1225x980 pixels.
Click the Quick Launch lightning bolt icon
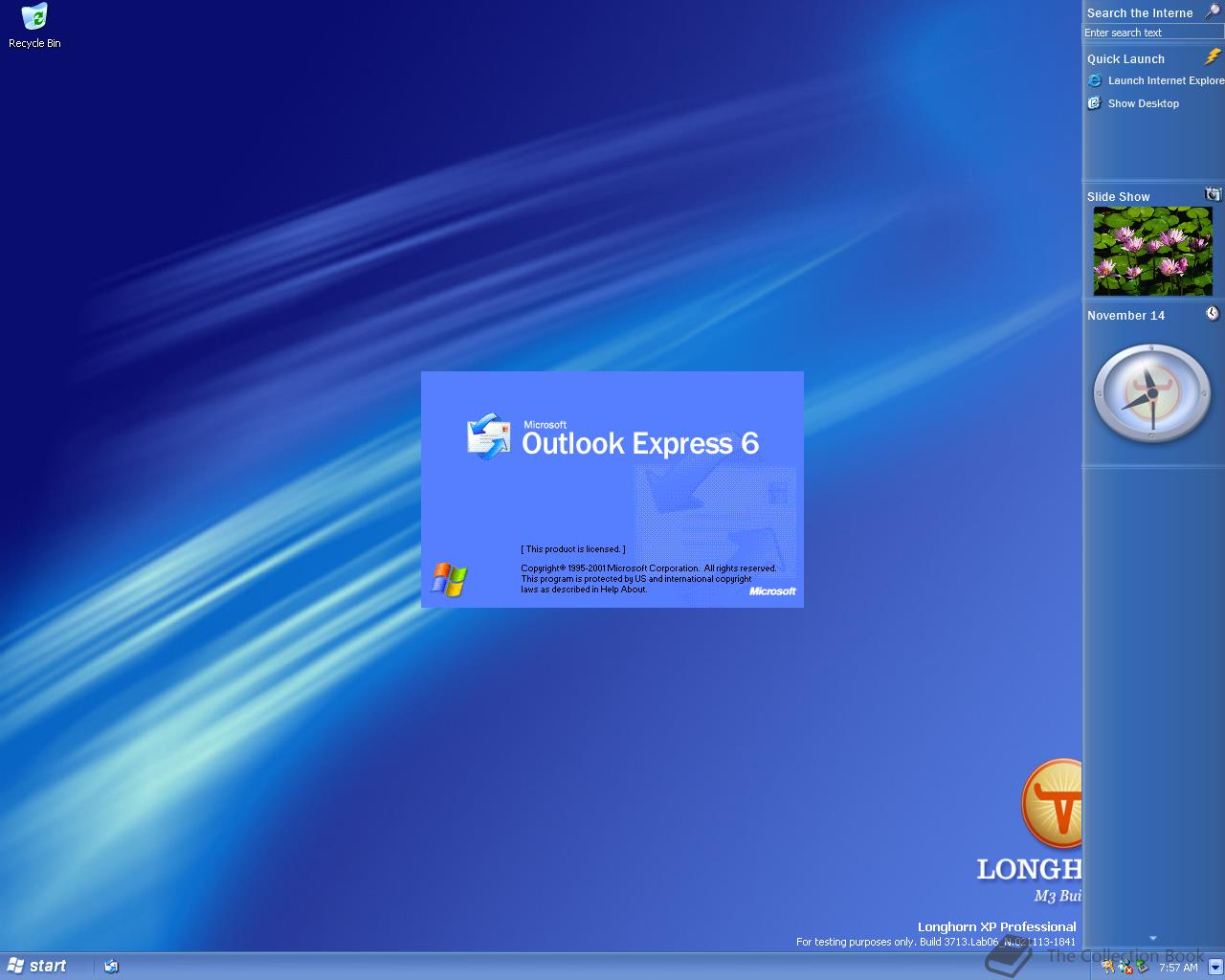(x=1212, y=56)
